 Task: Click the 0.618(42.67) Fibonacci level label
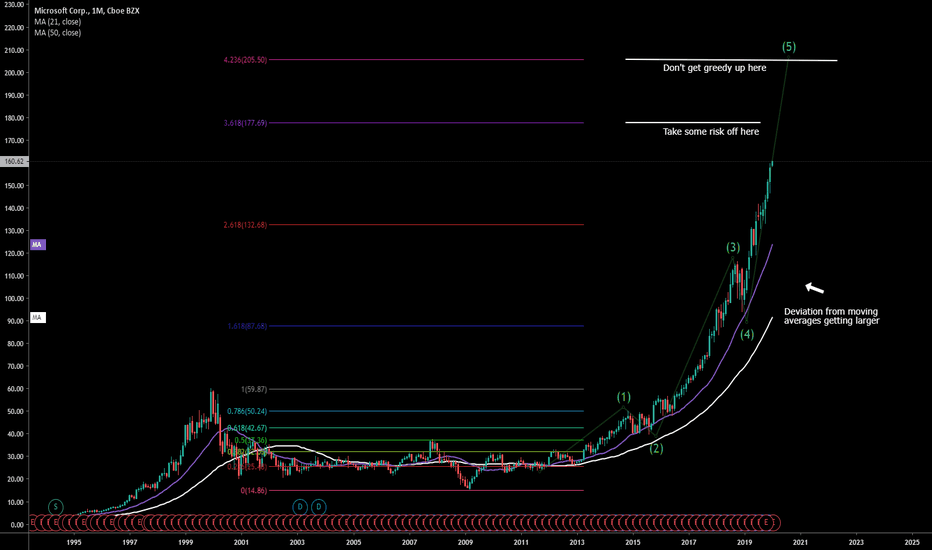247,428
